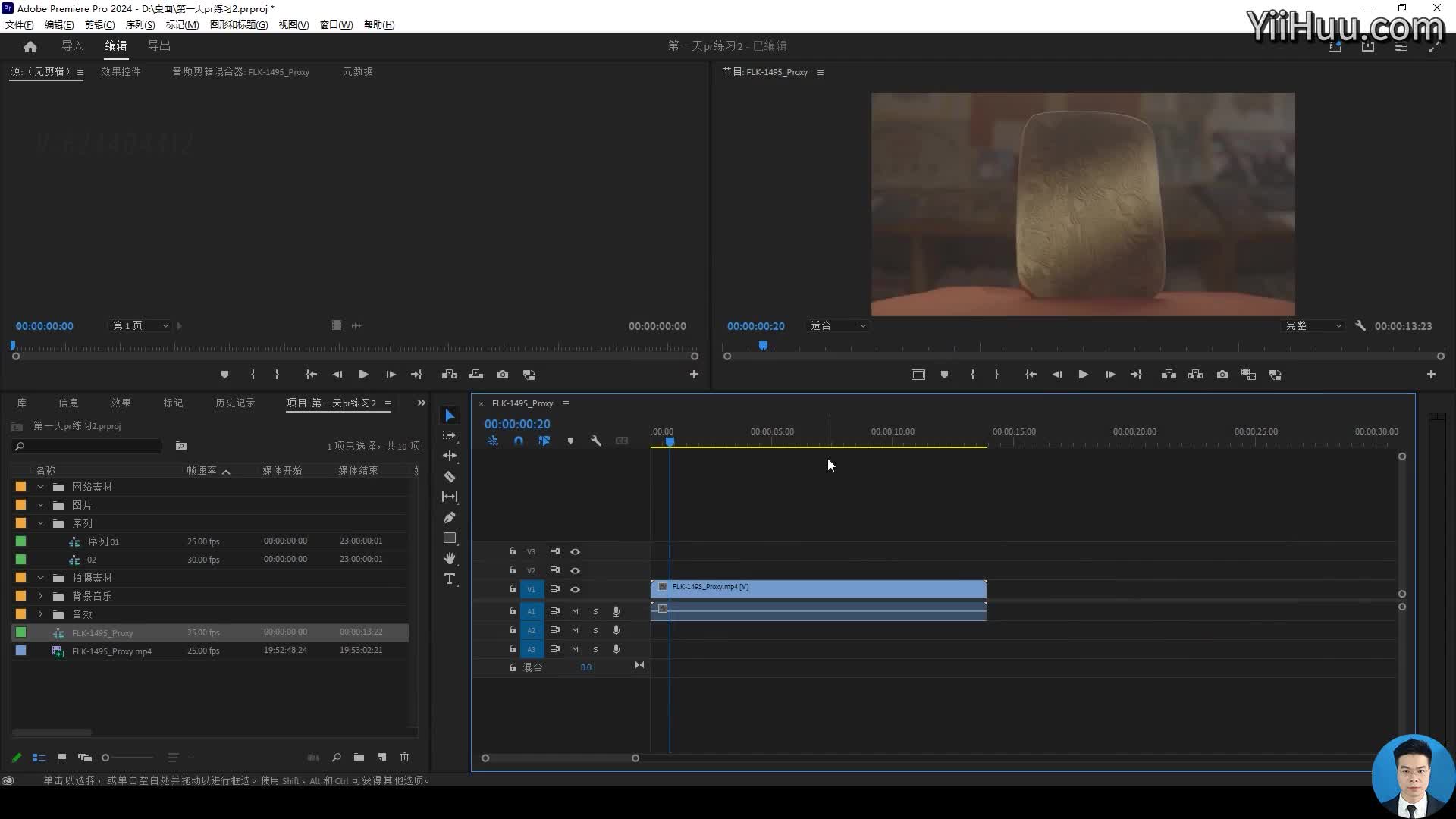Image resolution: width=1456 pixels, height=819 pixels.
Task: Delete selected item with trash icon
Action: (x=405, y=757)
